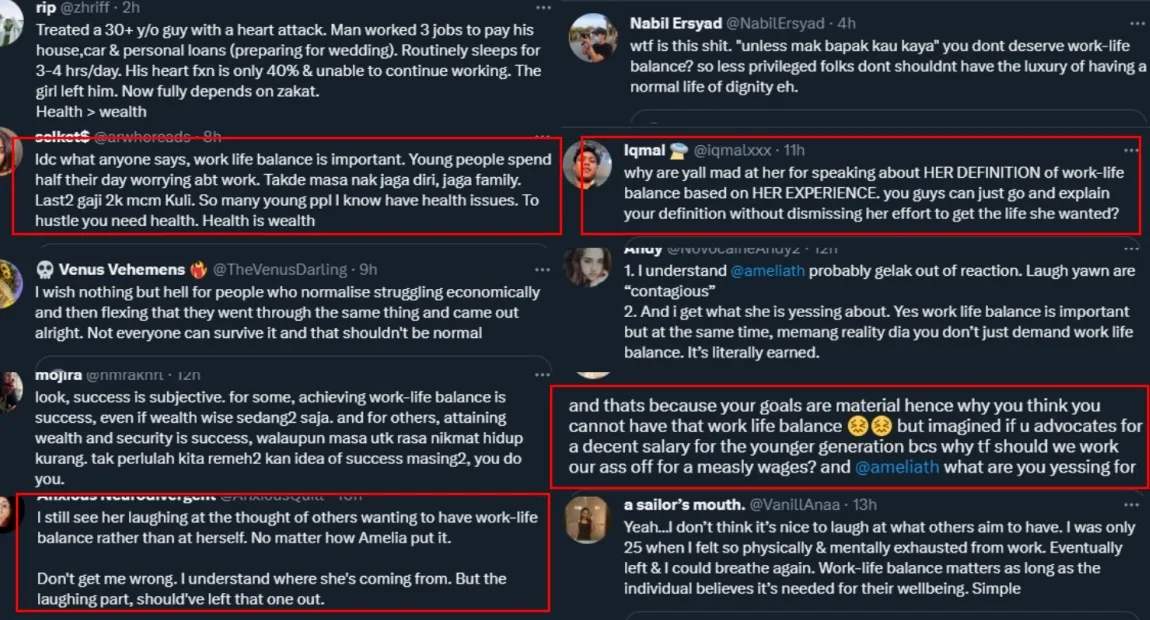This screenshot has width=1150, height=620.
Task: Open more options on @arwhoreads tweet
Action: point(543,137)
